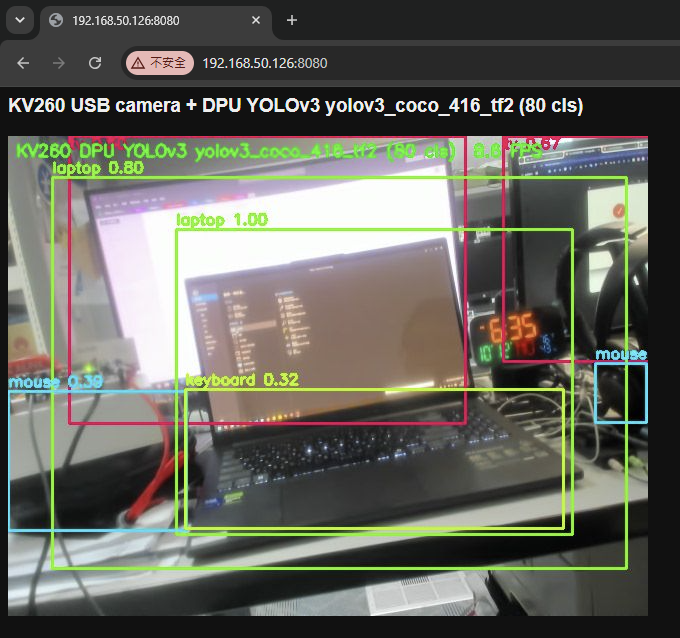This screenshot has width=680, height=638.
Task: Open a new browser tab
Action: (292, 20)
